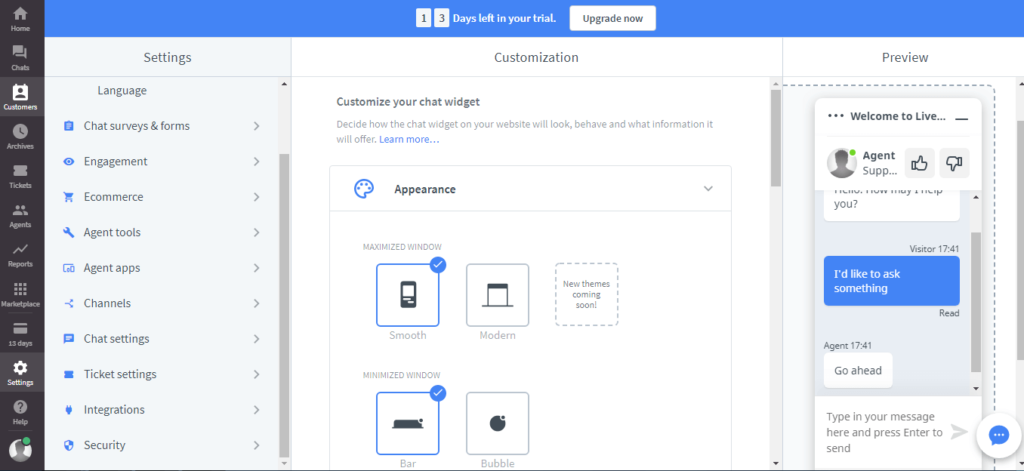This screenshot has width=1024, height=471.
Task: Select the Modern maximized window theme
Action: click(498, 295)
